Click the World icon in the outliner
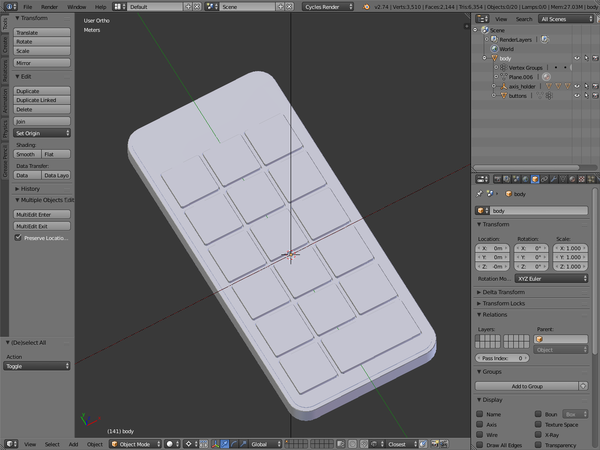This screenshot has width=600, height=450. (x=492, y=48)
